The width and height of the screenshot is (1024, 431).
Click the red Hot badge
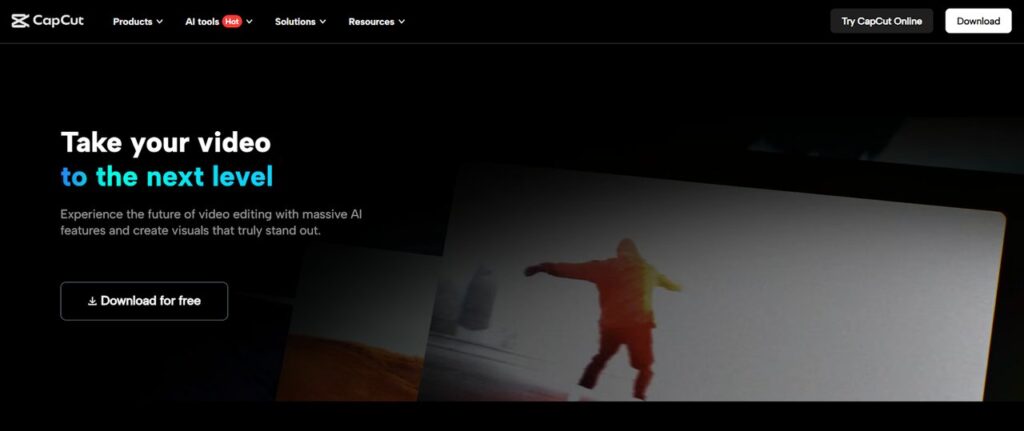[x=231, y=21]
